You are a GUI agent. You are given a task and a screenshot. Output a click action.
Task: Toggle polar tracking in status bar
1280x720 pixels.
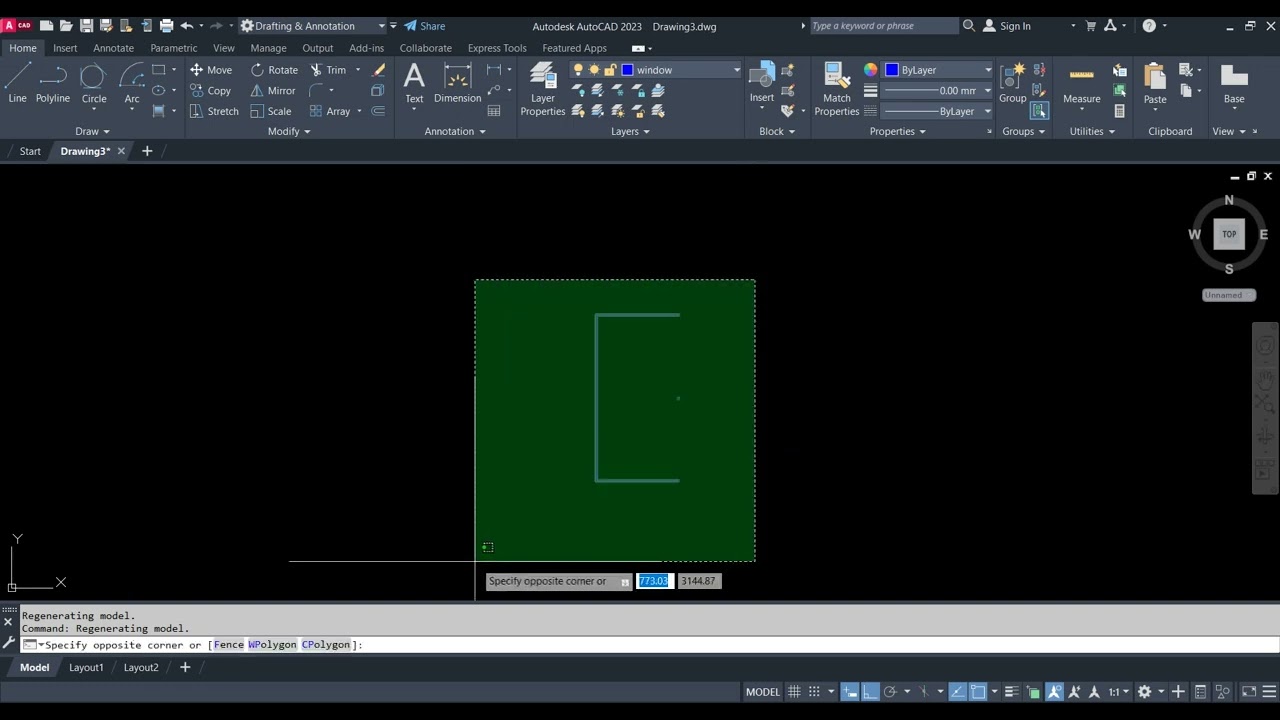pyautogui.click(x=890, y=692)
